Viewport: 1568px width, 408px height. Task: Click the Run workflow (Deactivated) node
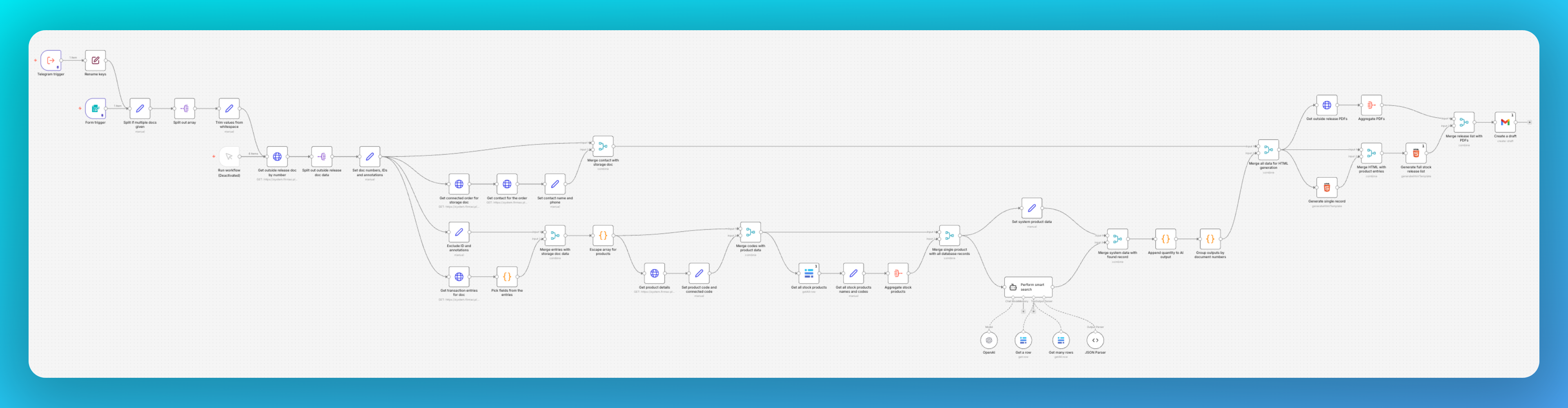pyautogui.click(x=229, y=157)
